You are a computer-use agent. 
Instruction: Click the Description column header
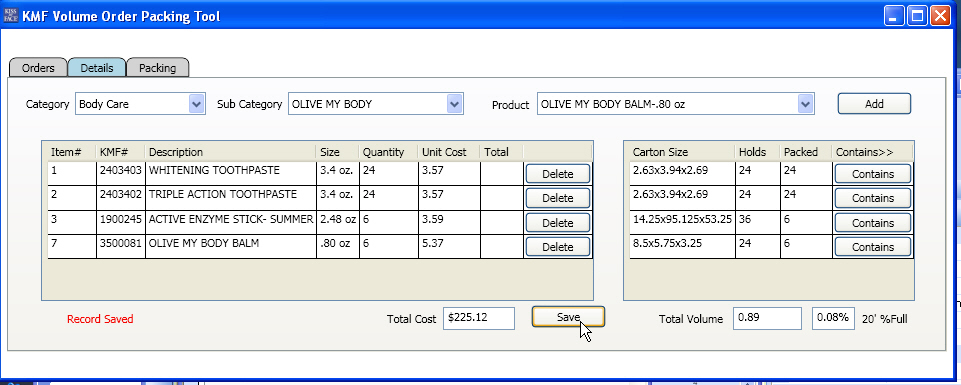(x=230, y=152)
